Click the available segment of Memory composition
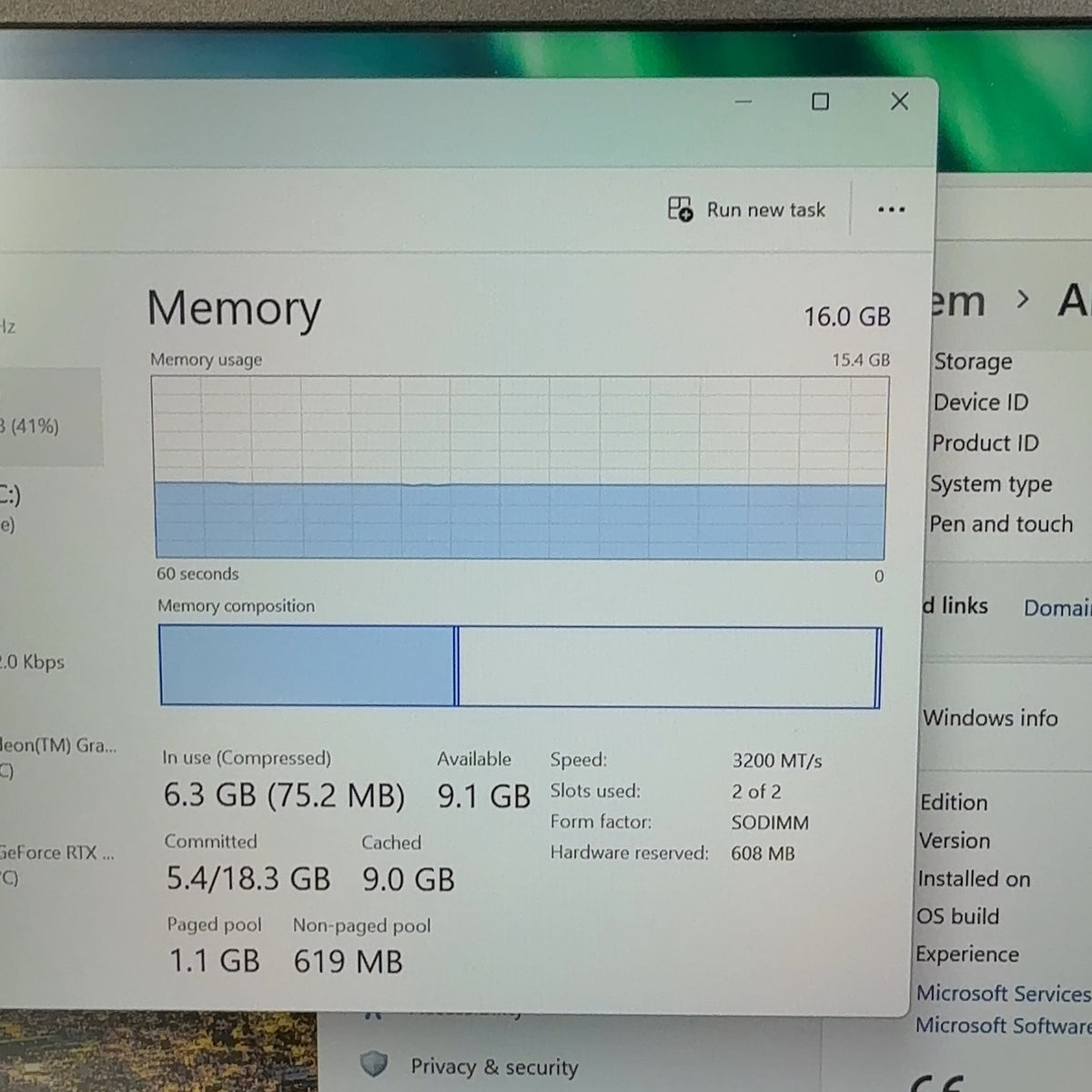 (667, 666)
